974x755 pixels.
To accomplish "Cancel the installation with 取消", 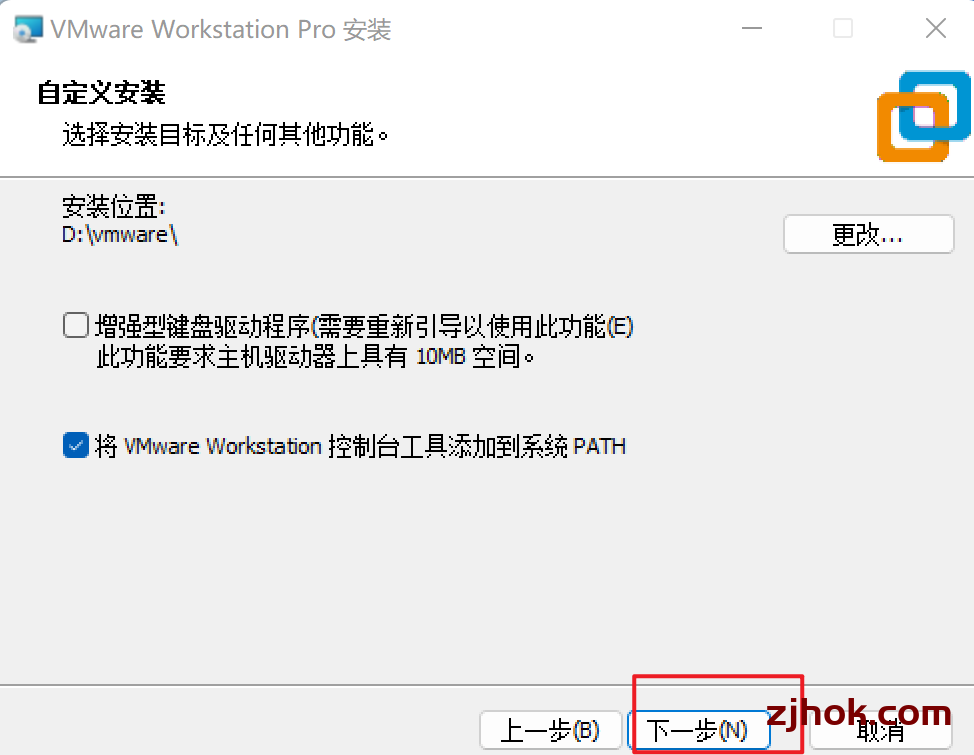I will coord(881,732).
